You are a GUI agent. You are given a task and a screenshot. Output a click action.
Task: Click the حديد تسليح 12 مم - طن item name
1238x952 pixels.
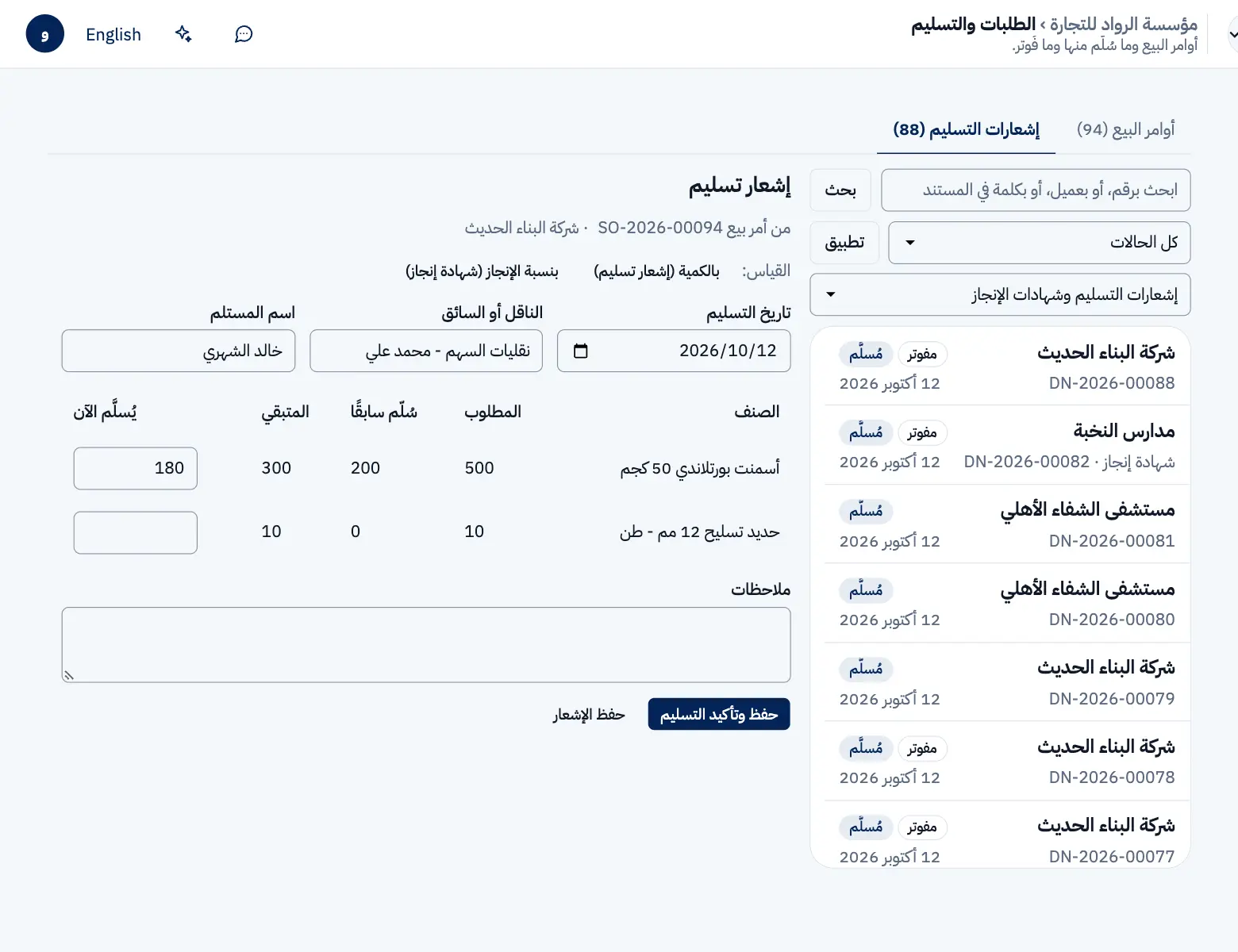(700, 532)
